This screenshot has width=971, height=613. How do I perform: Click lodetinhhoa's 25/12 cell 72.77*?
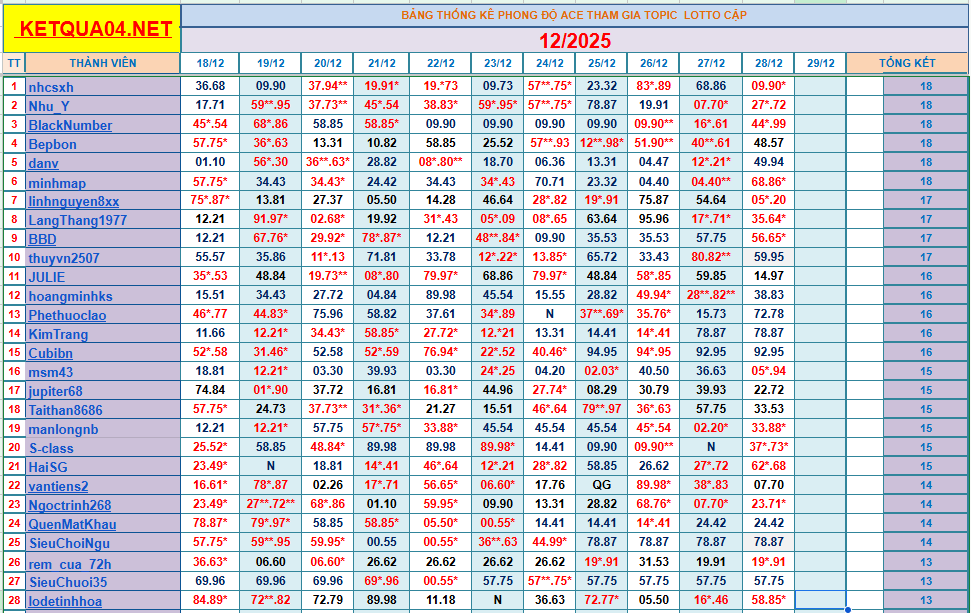tap(602, 600)
